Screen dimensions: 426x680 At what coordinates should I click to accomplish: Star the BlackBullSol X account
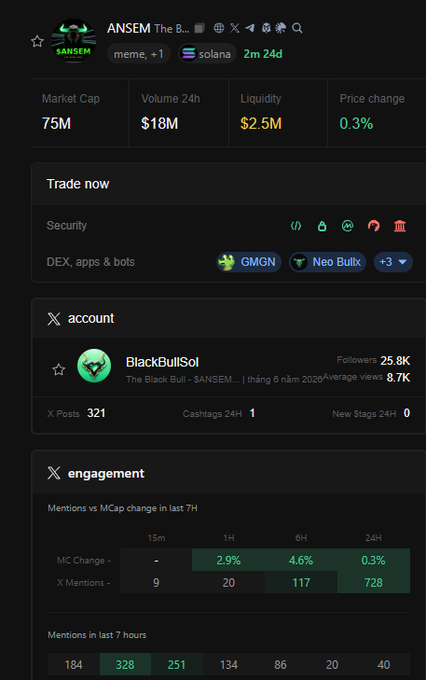click(59, 369)
